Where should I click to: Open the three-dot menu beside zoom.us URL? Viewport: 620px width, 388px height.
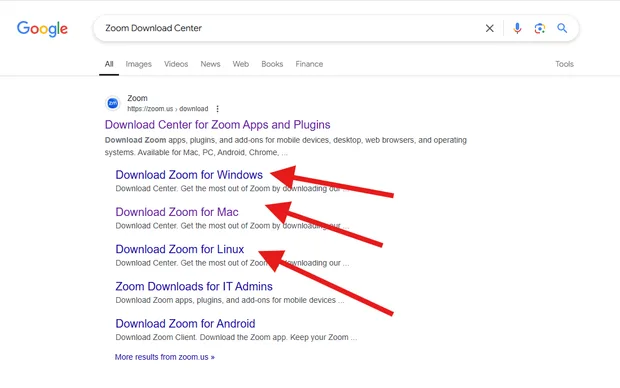(x=217, y=109)
